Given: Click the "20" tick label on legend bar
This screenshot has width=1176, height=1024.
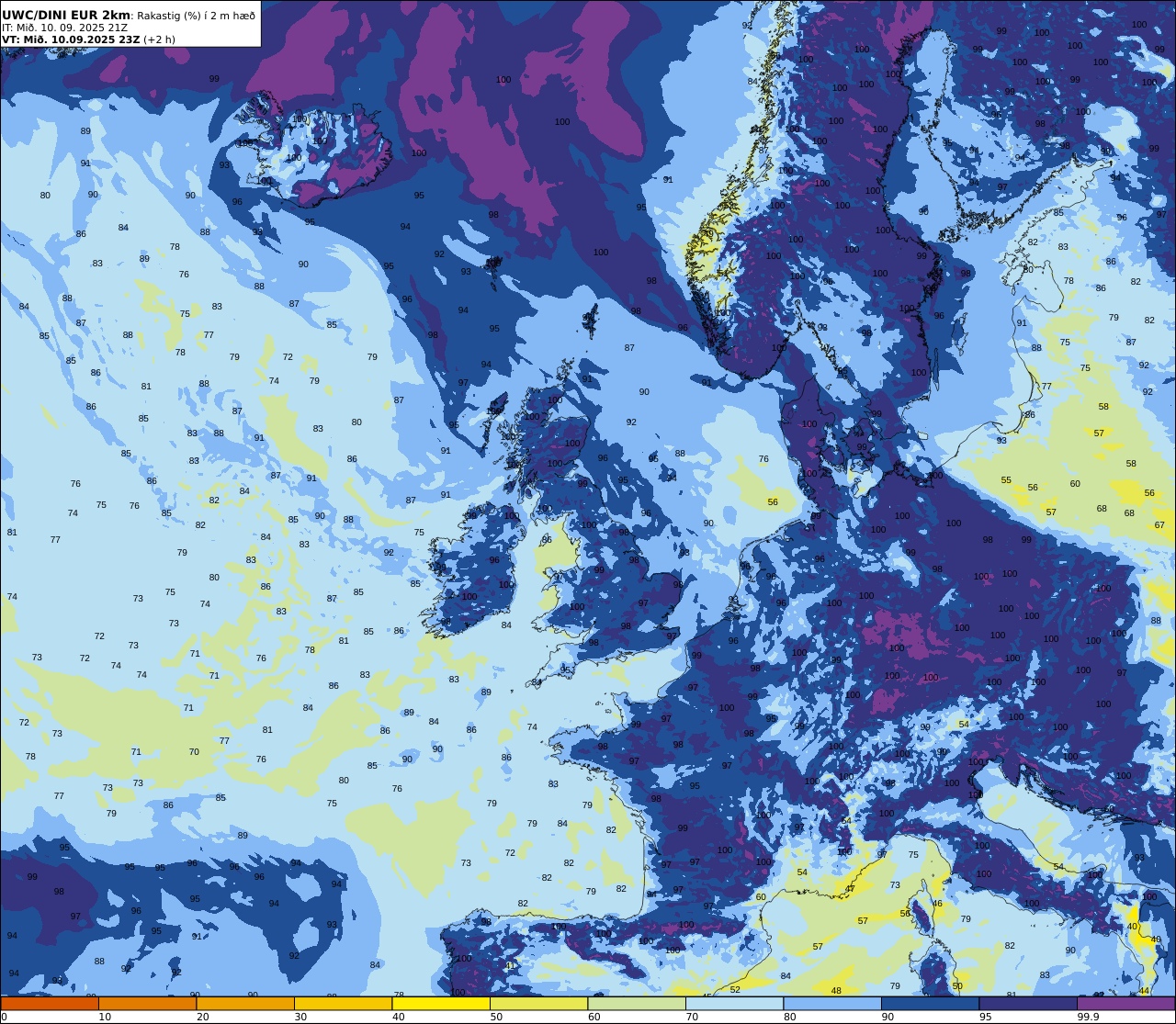Looking at the screenshot, I should (x=202, y=1017).
